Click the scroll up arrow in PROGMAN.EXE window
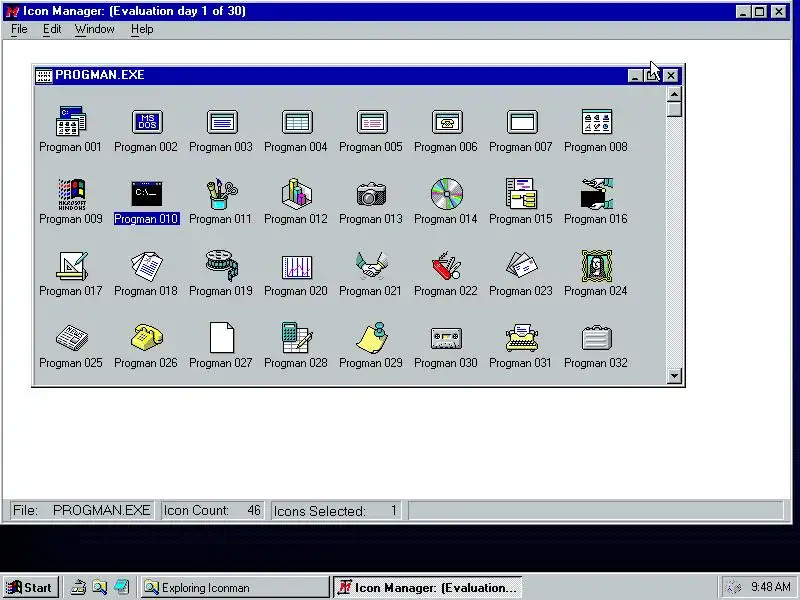The image size is (800, 600). point(674,94)
